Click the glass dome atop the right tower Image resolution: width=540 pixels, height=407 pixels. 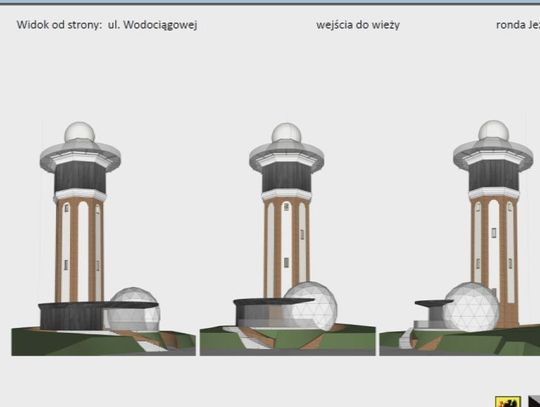coord(493,131)
